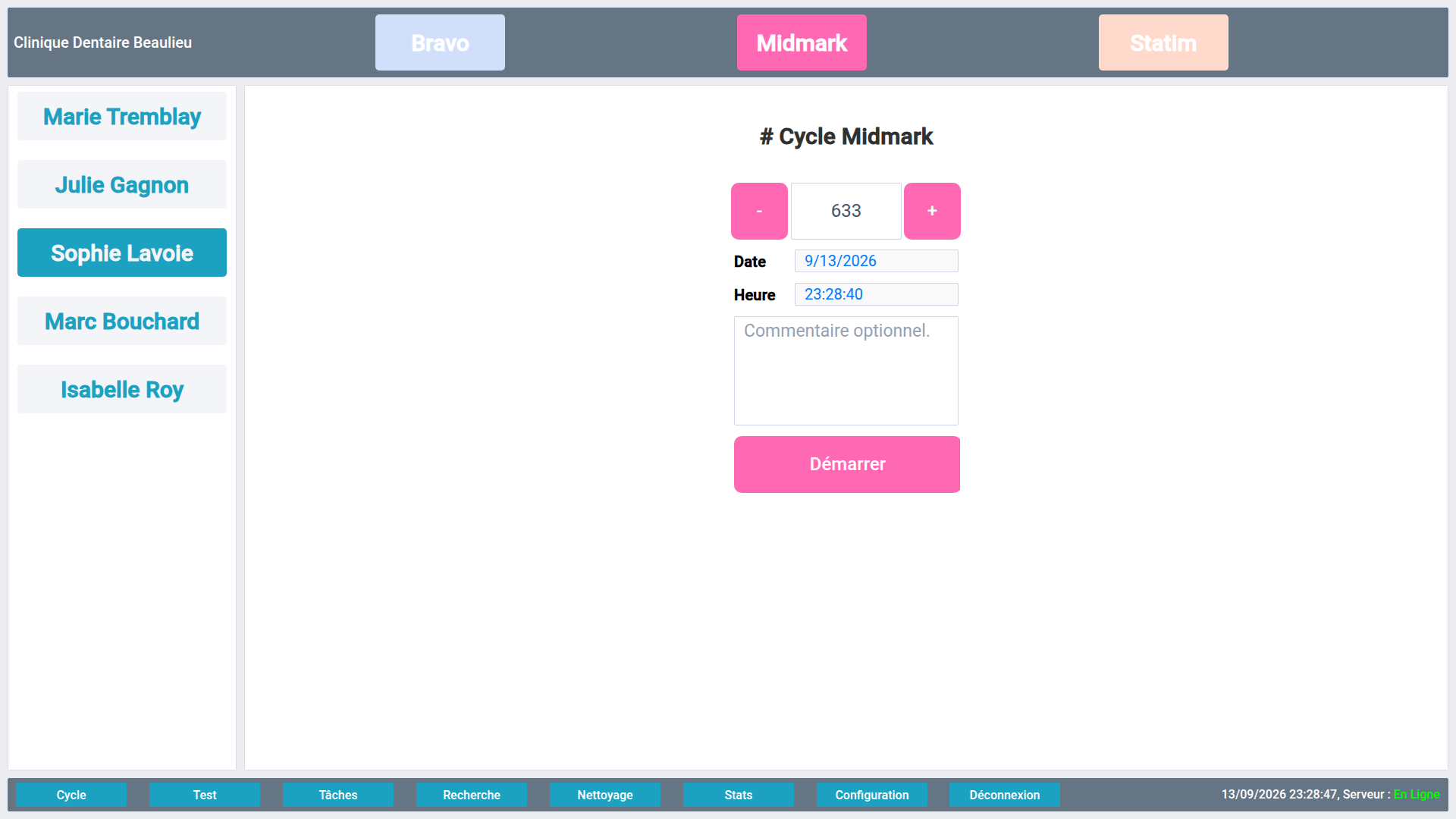Viewport: 1456px width, 819px height.
Task: Focus the Commentaire optionnel text area
Action: click(x=846, y=371)
